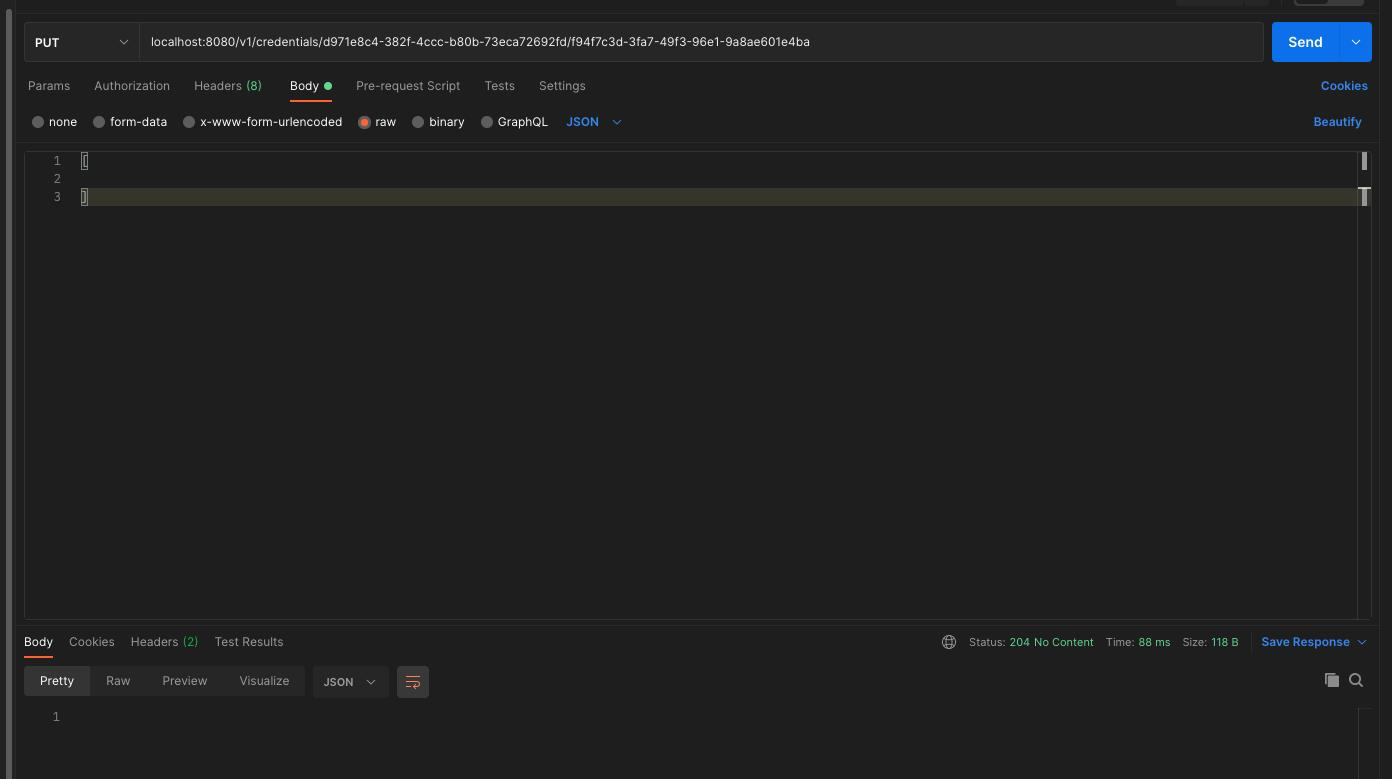Viewport: 1392px width, 779px height.
Task: Expand the Send button options arrow
Action: pos(1356,42)
